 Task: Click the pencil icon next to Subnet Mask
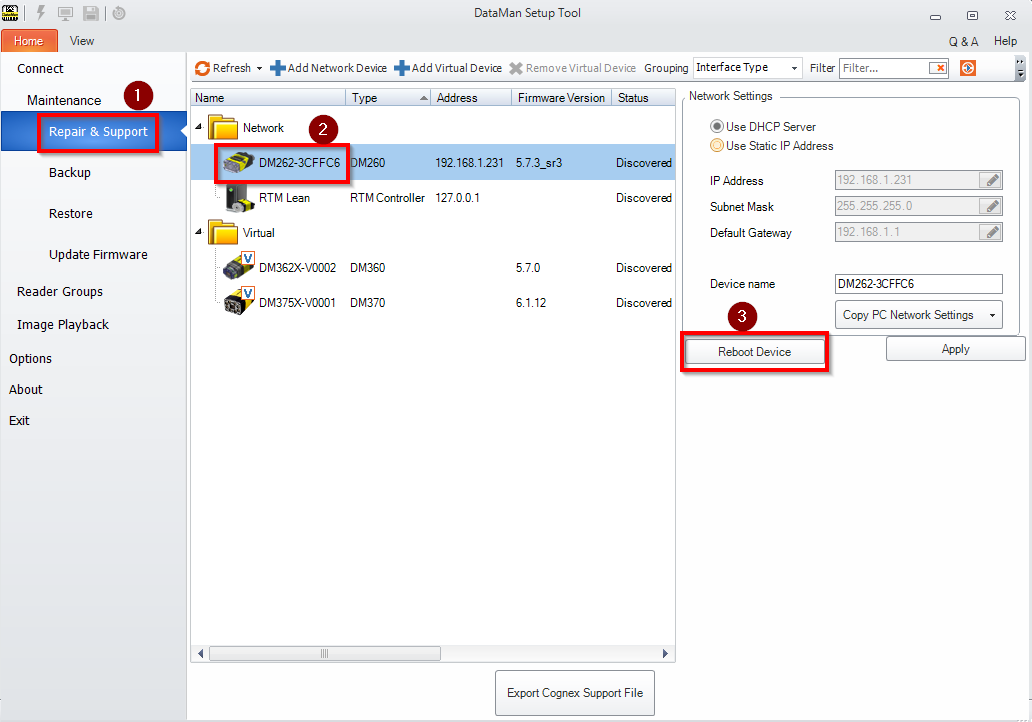pyautogui.click(x=991, y=207)
